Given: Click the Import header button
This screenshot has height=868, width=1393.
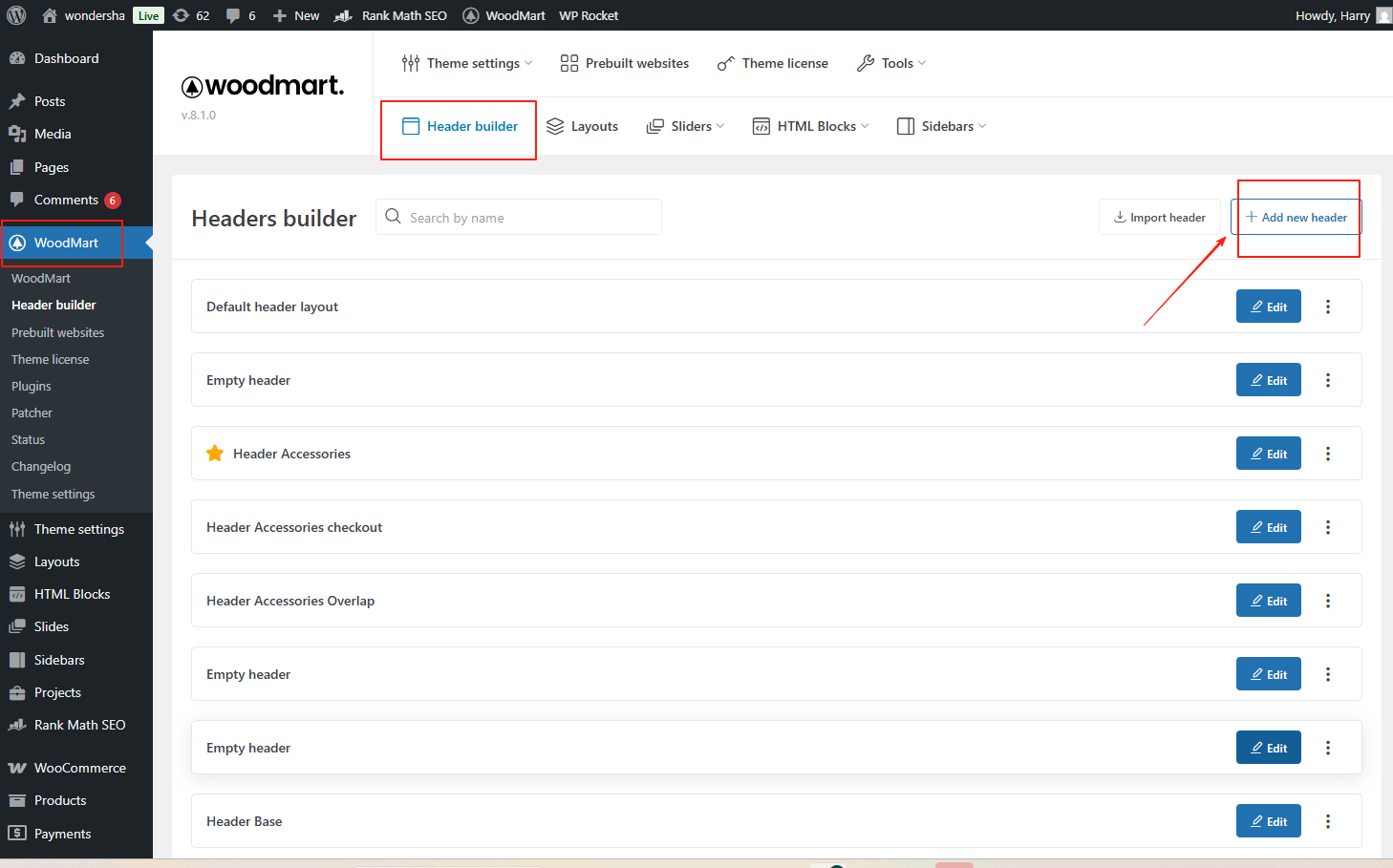Looking at the screenshot, I should (x=1159, y=218).
